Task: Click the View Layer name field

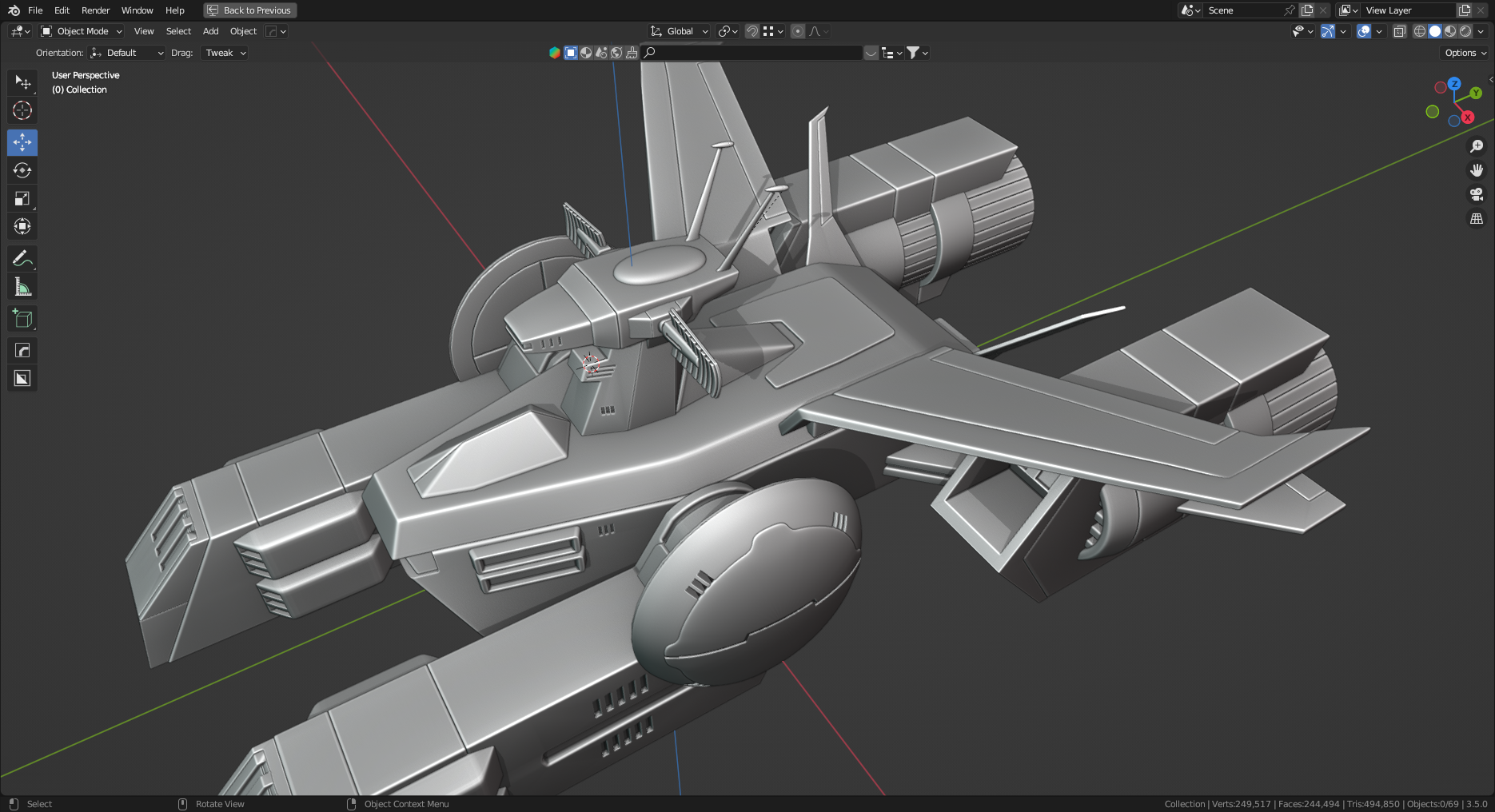Action: click(x=1409, y=10)
